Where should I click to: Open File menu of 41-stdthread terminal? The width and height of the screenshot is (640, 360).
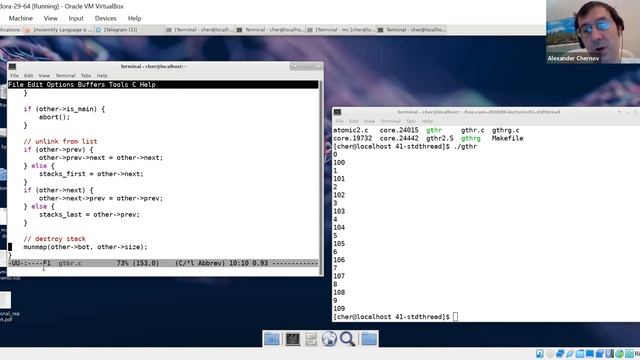pyautogui.click(x=340, y=121)
